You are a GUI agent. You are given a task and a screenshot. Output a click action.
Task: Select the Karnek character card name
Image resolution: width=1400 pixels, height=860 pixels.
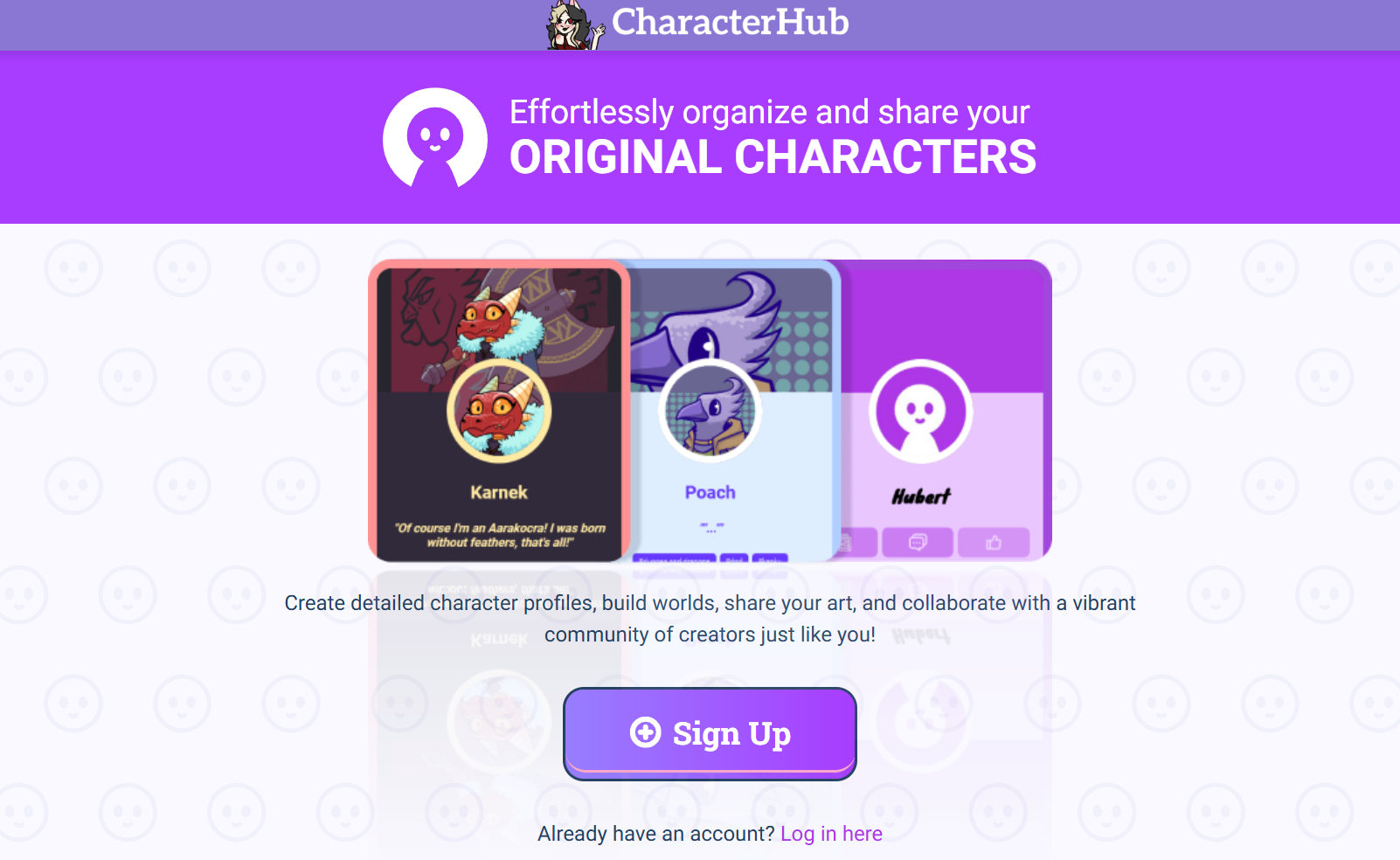click(x=499, y=492)
